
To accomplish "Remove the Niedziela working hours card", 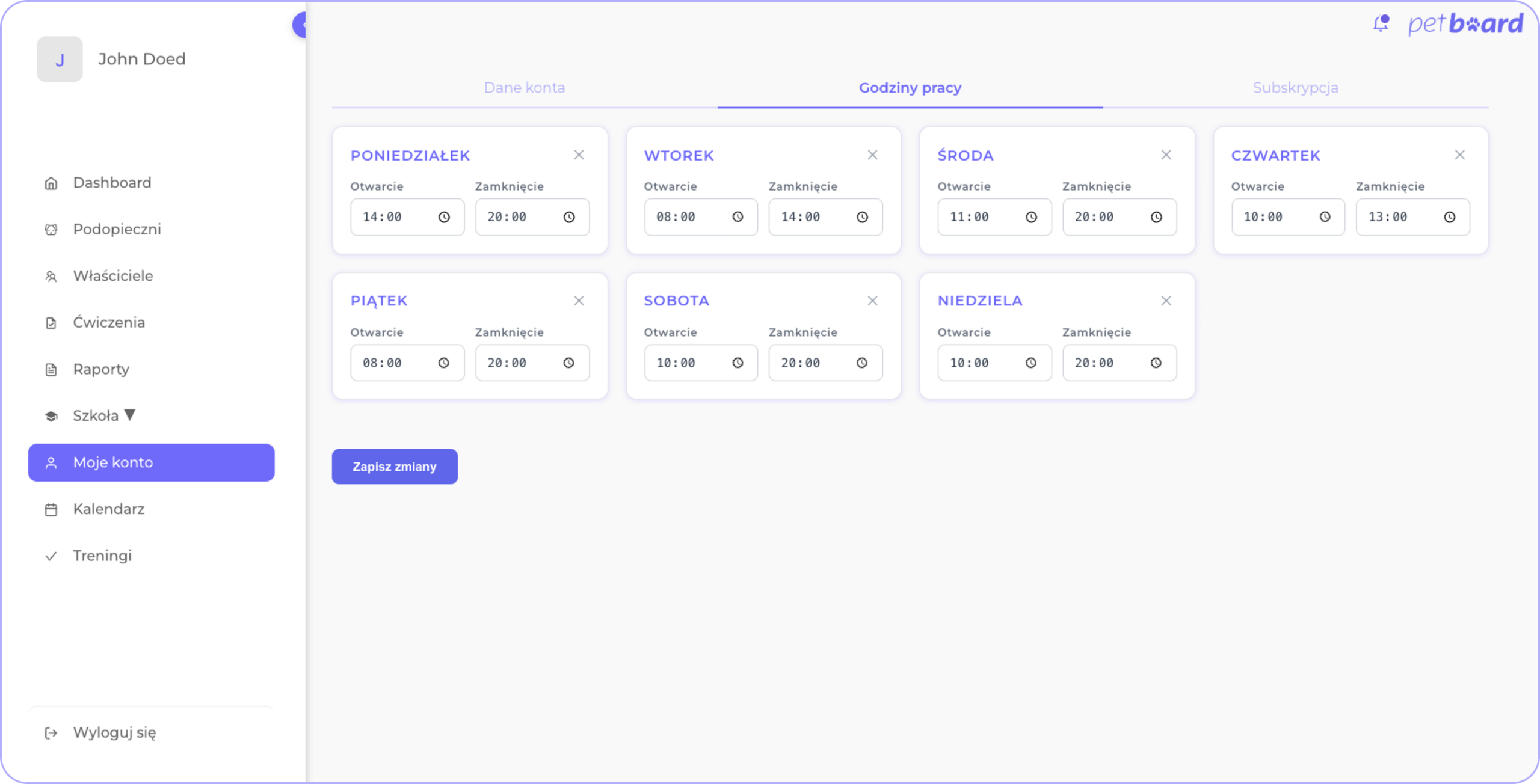I will (1166, 301).
